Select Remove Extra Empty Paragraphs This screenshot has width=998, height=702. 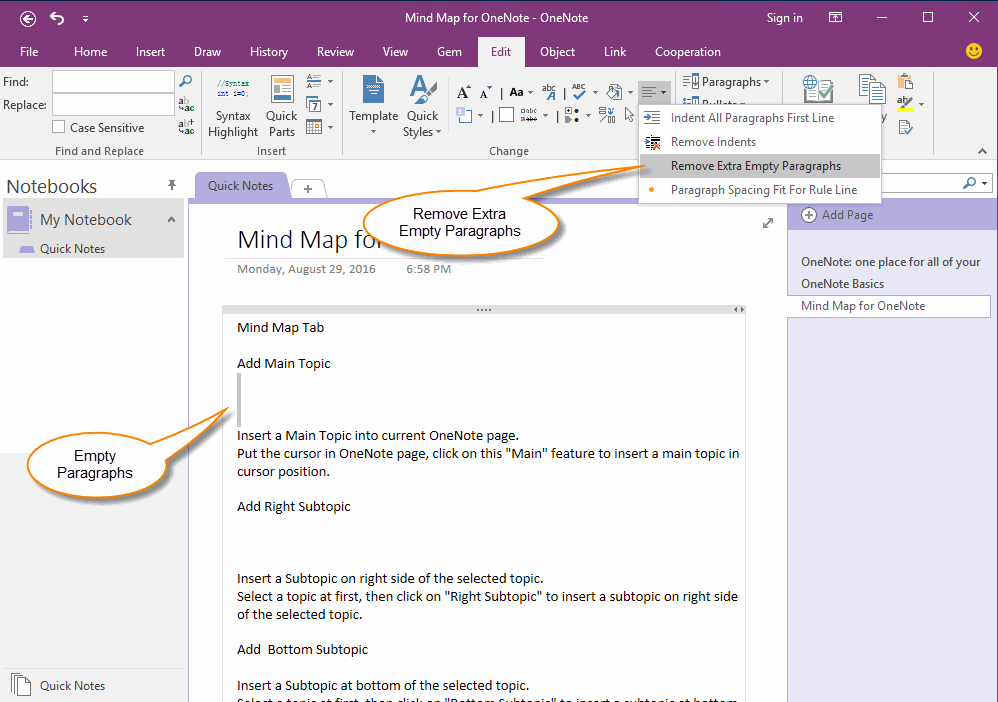[x=760, y=165]
